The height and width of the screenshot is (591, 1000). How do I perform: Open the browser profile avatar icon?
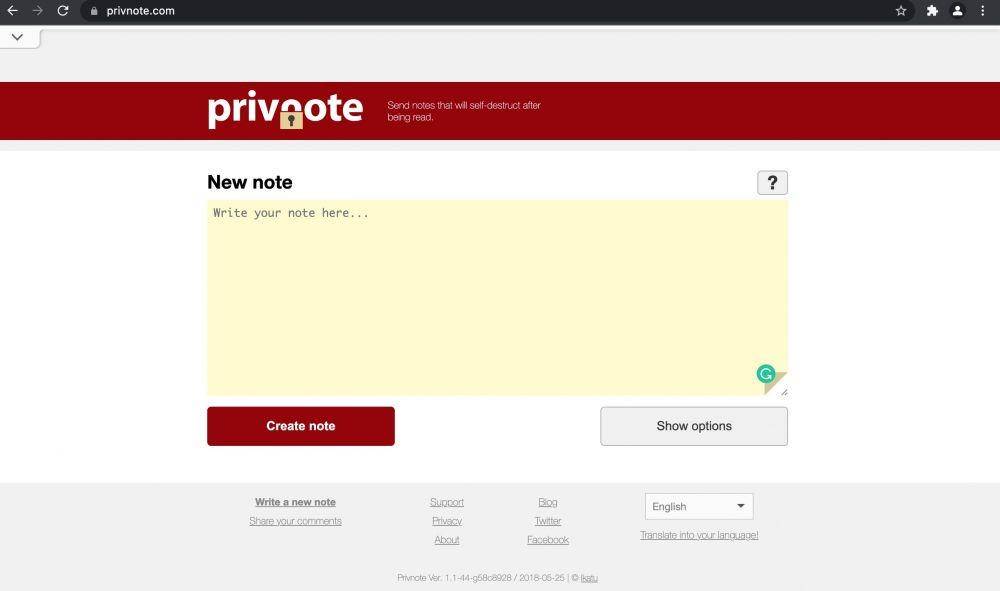click(957, 11)
